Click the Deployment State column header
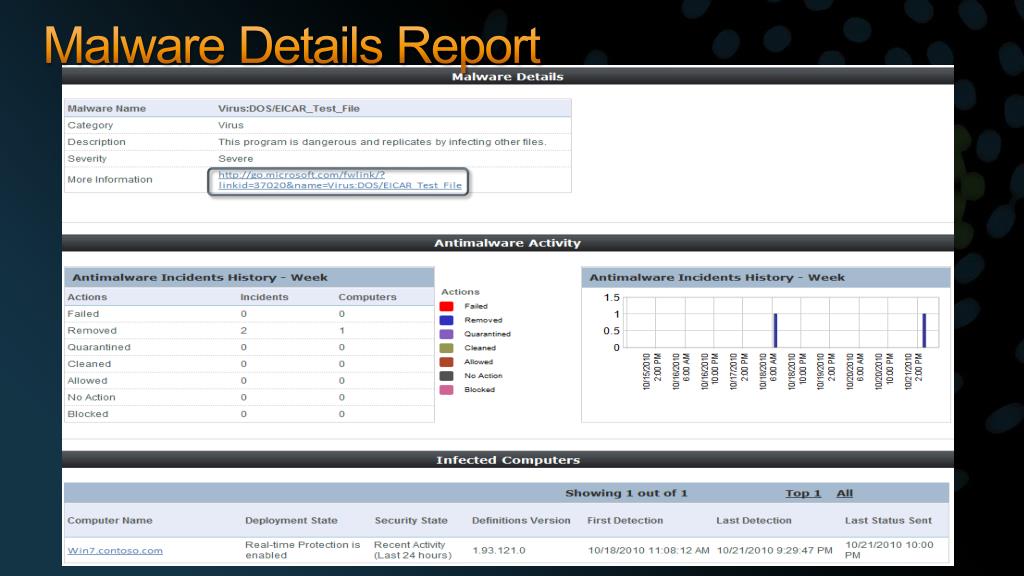This screenshot has height=576, width=1024. 291,520
